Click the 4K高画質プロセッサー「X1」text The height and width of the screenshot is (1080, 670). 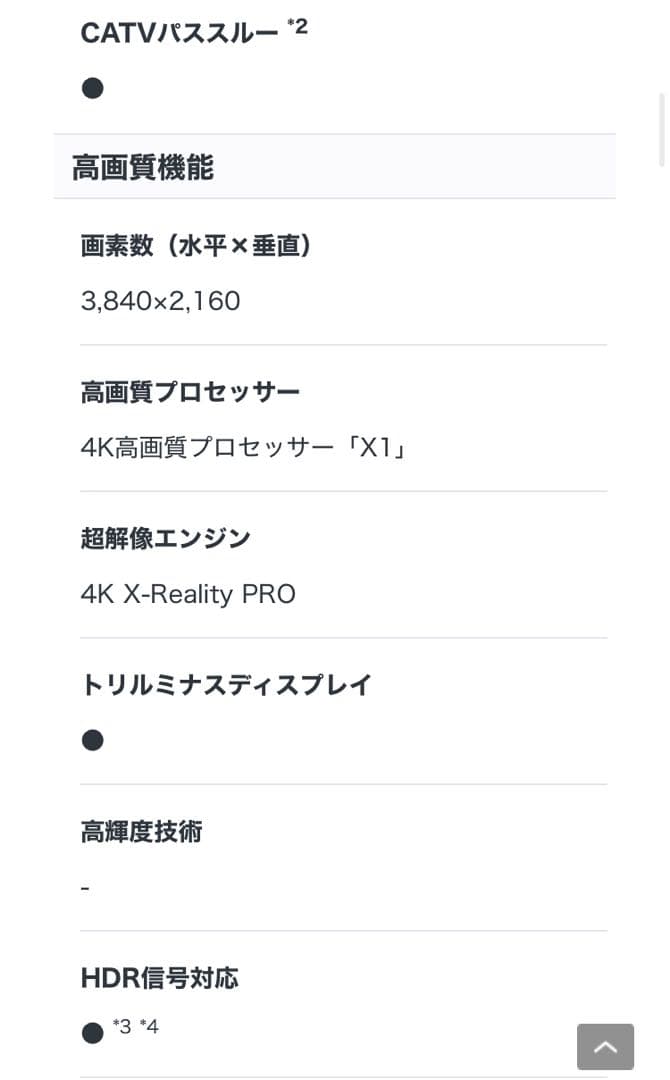tap(243, 447)
